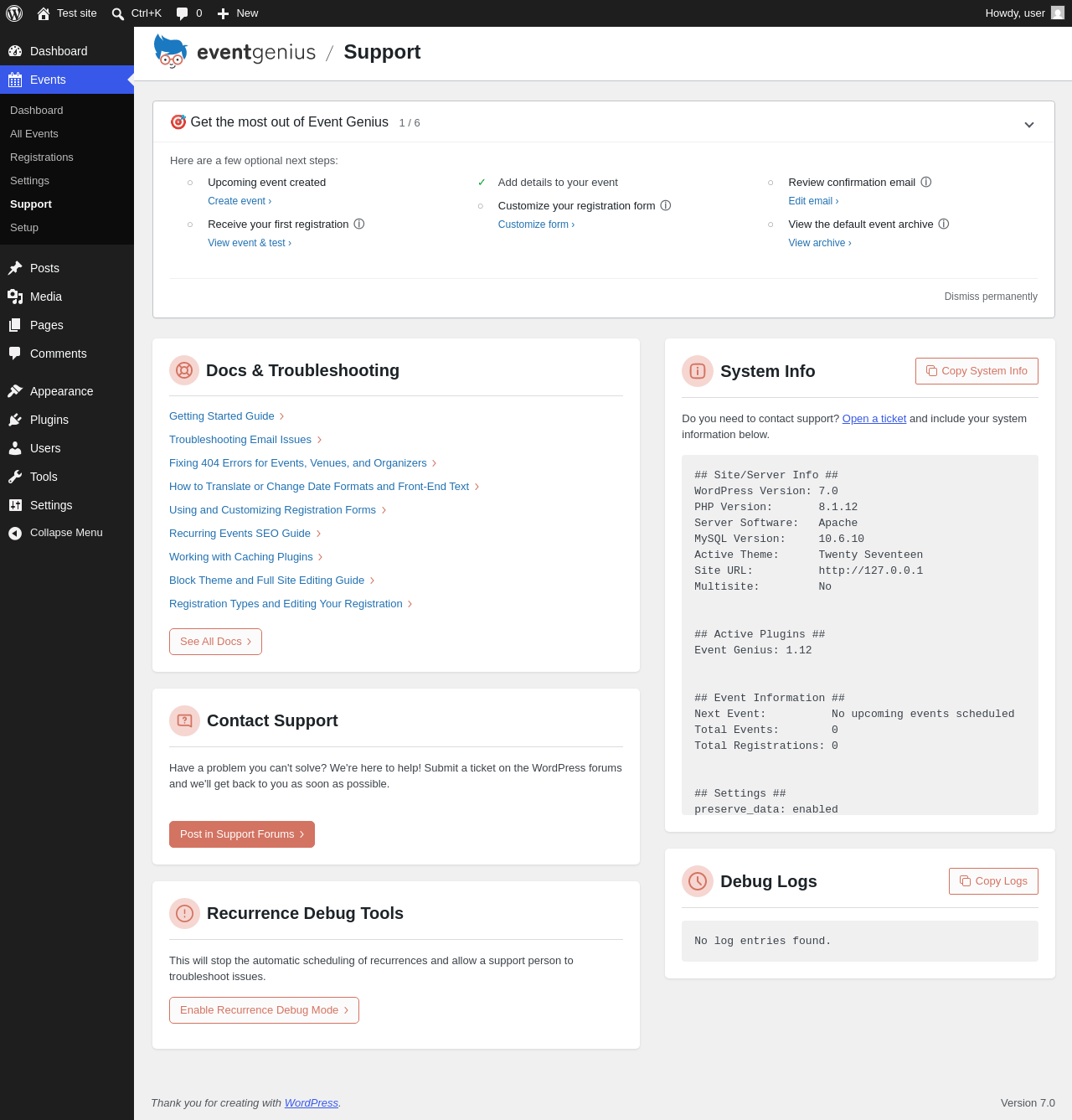This screenshot has height=1120, width=1072.
Task: Open Working with Caching Plugins link
Action: tap(246, 557)
